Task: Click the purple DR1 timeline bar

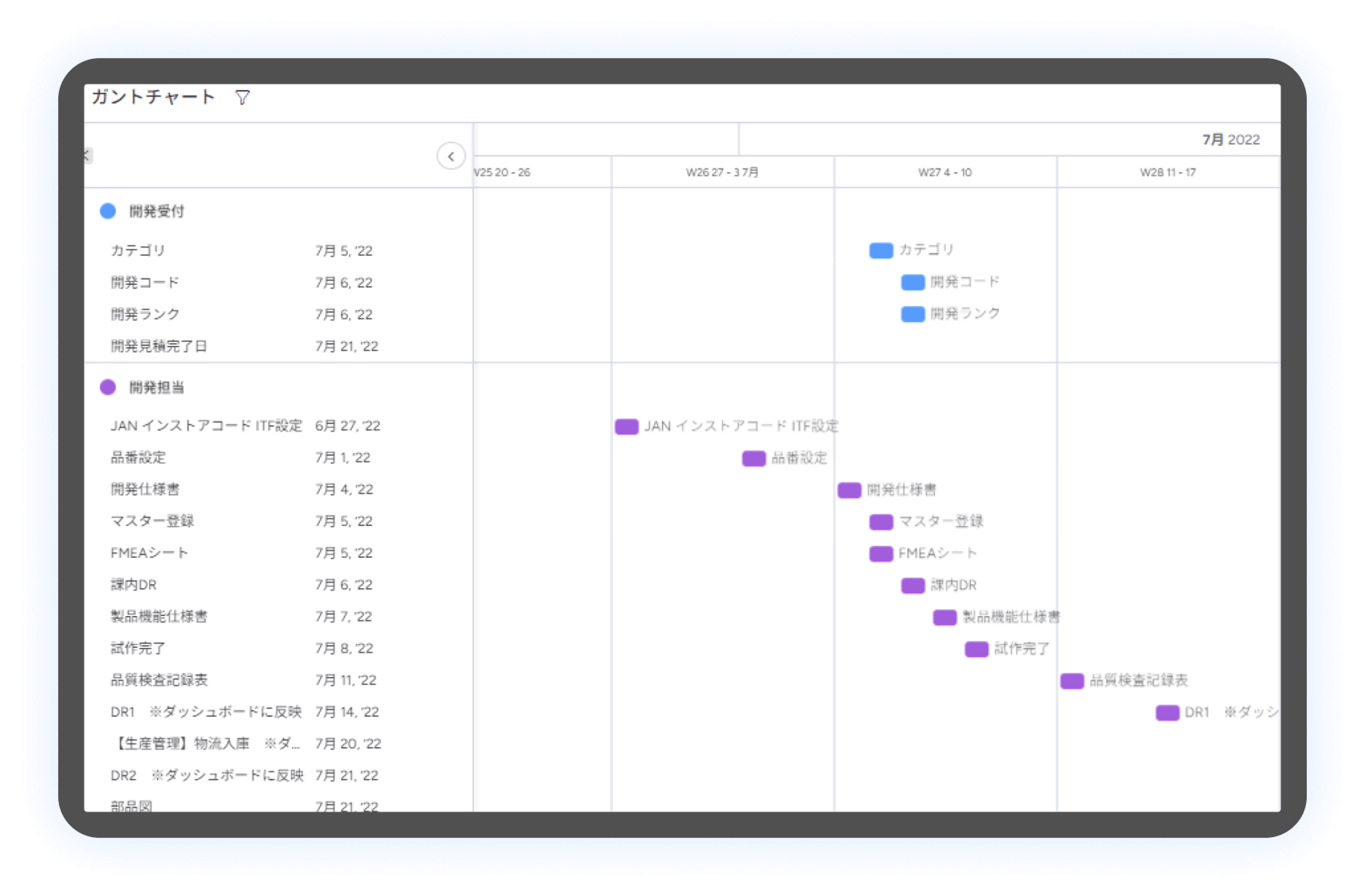Action: pyautogui.click(x=1167, y=713)
